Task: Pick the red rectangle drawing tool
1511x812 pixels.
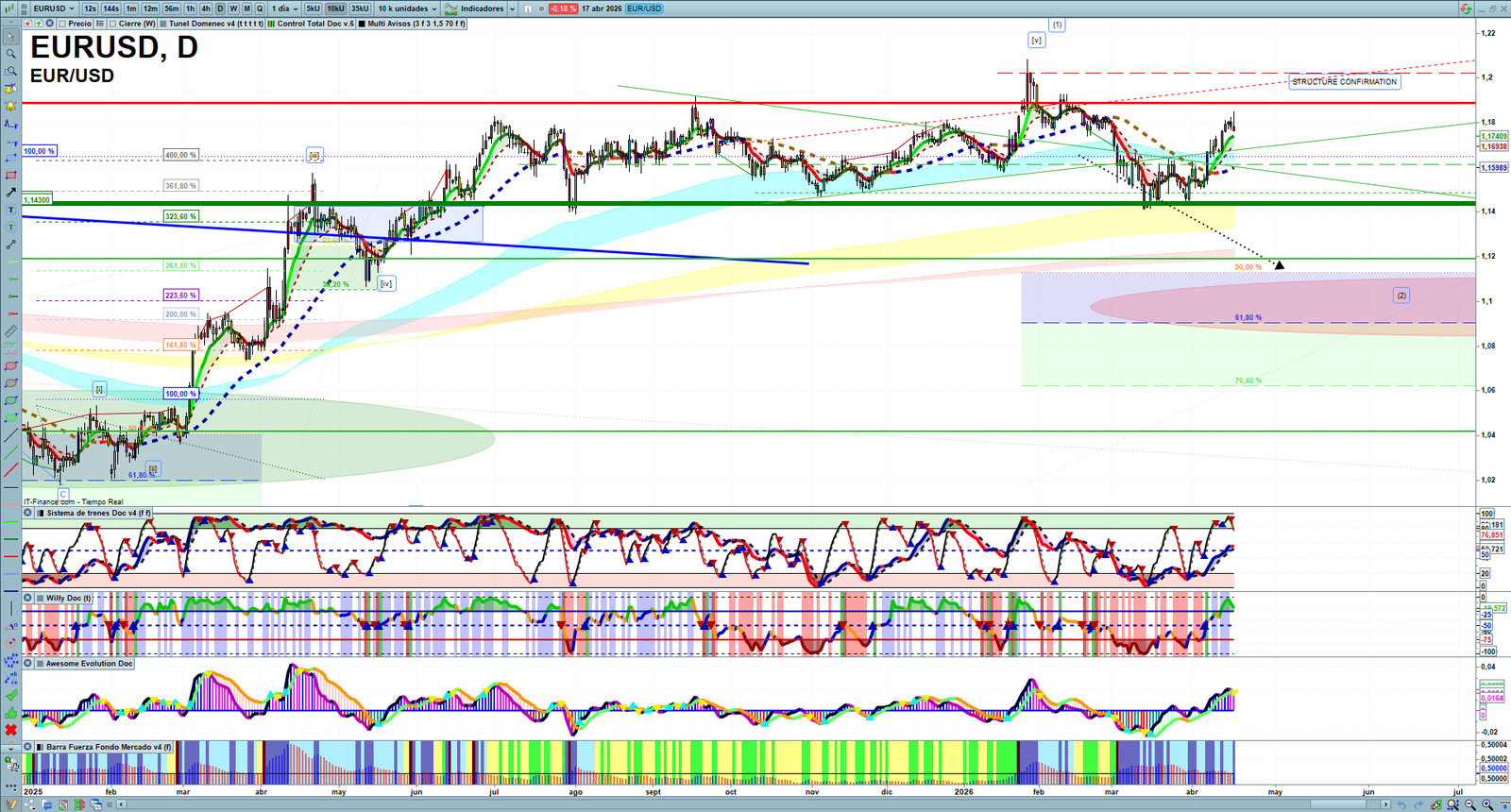Action: coord(10,175)
